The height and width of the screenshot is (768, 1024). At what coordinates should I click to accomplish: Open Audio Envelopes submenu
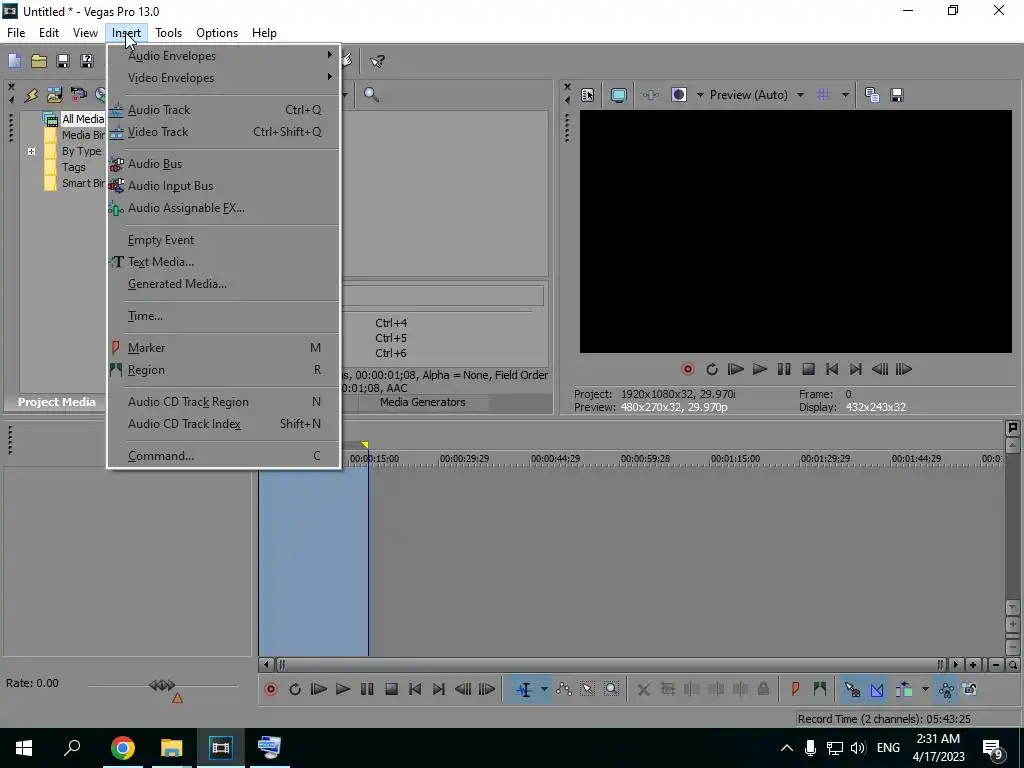224,56
